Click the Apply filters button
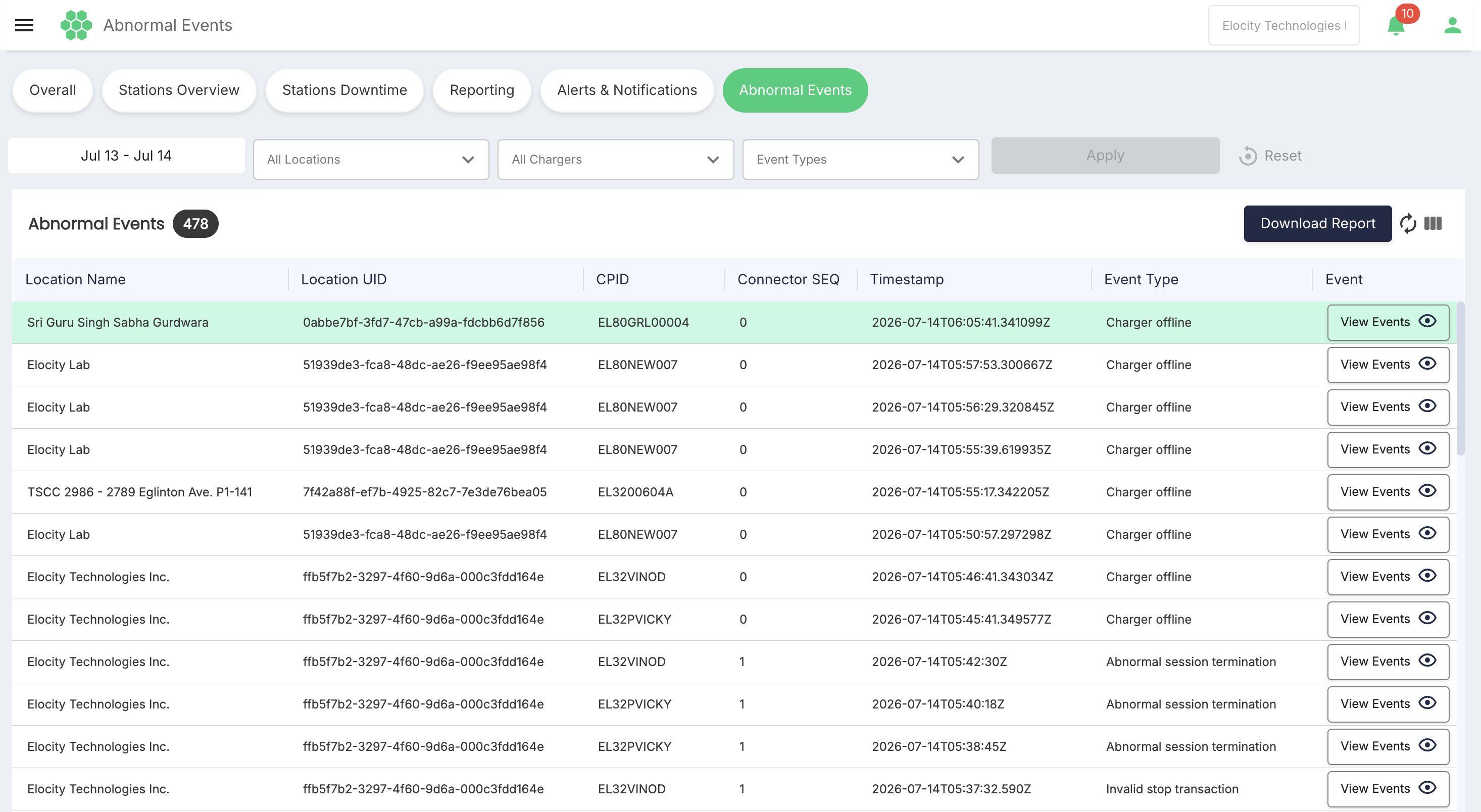 click(1105, 156)
